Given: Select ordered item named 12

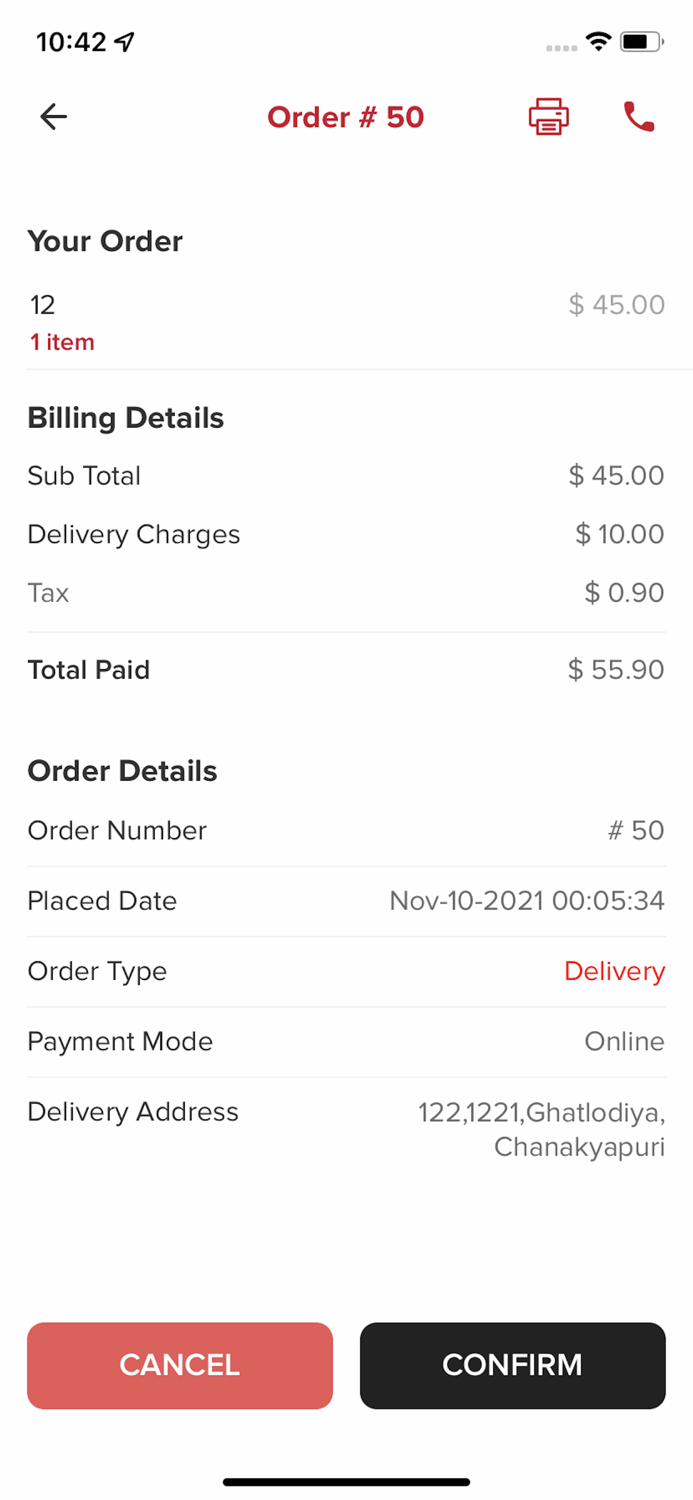Looking at the screenshot, I should point(42,305).
